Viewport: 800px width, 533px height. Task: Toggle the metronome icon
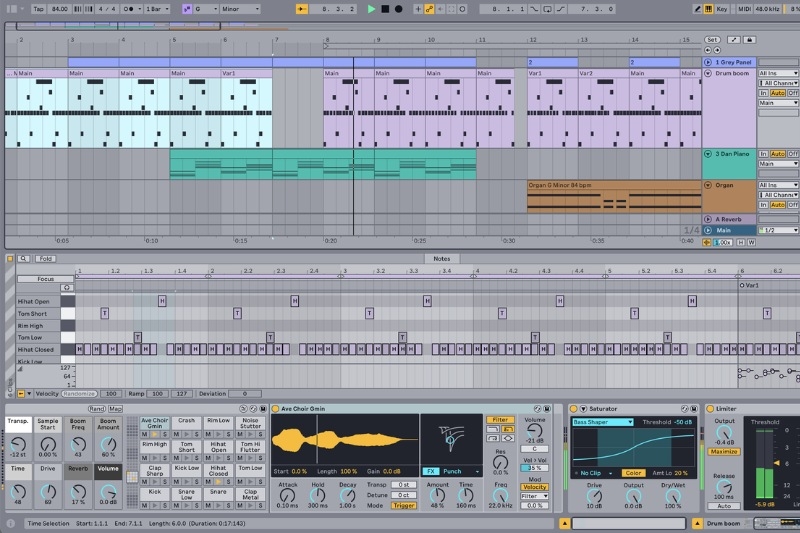click(130, 9)
